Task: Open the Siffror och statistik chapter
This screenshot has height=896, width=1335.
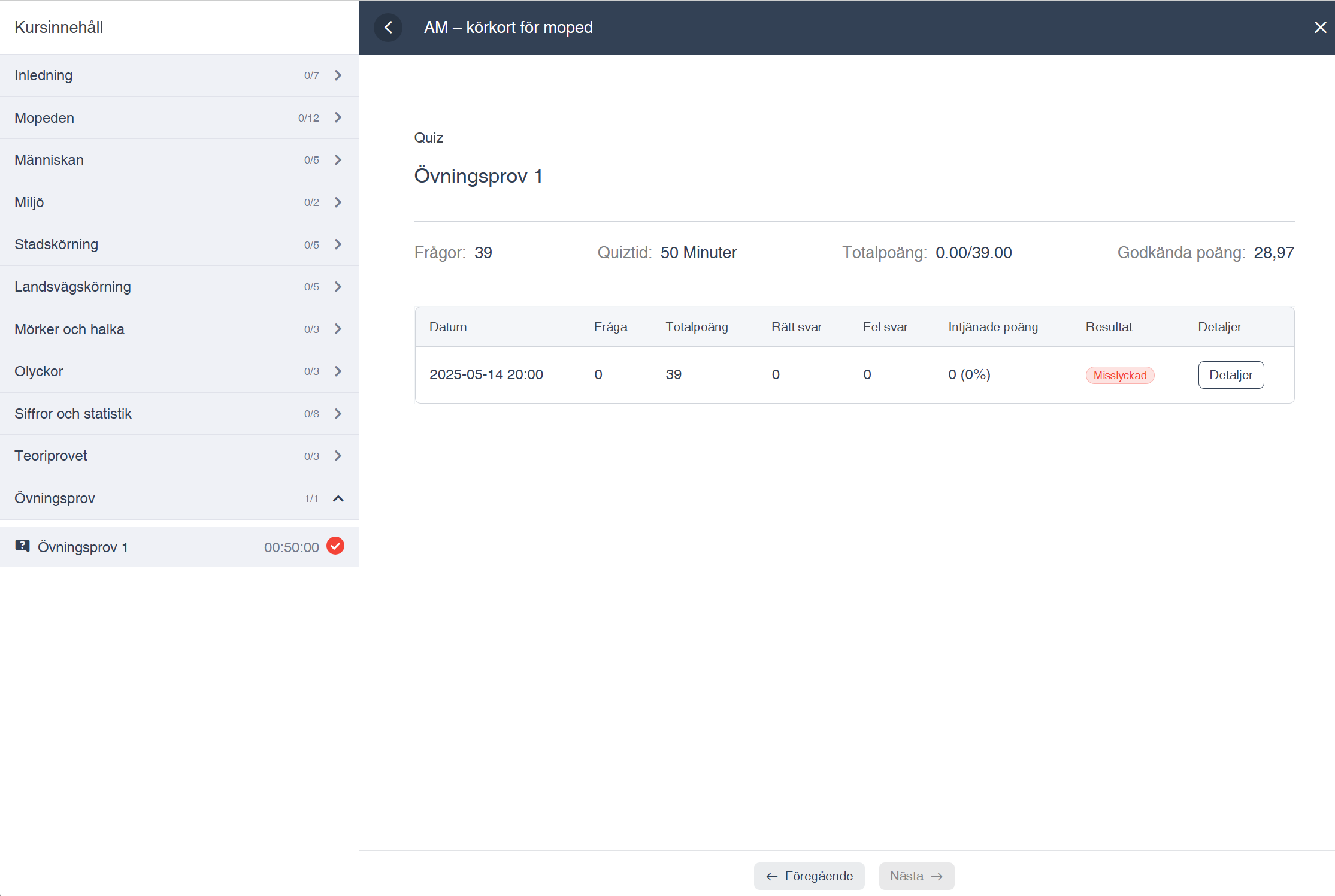Action: coord(179,414)
